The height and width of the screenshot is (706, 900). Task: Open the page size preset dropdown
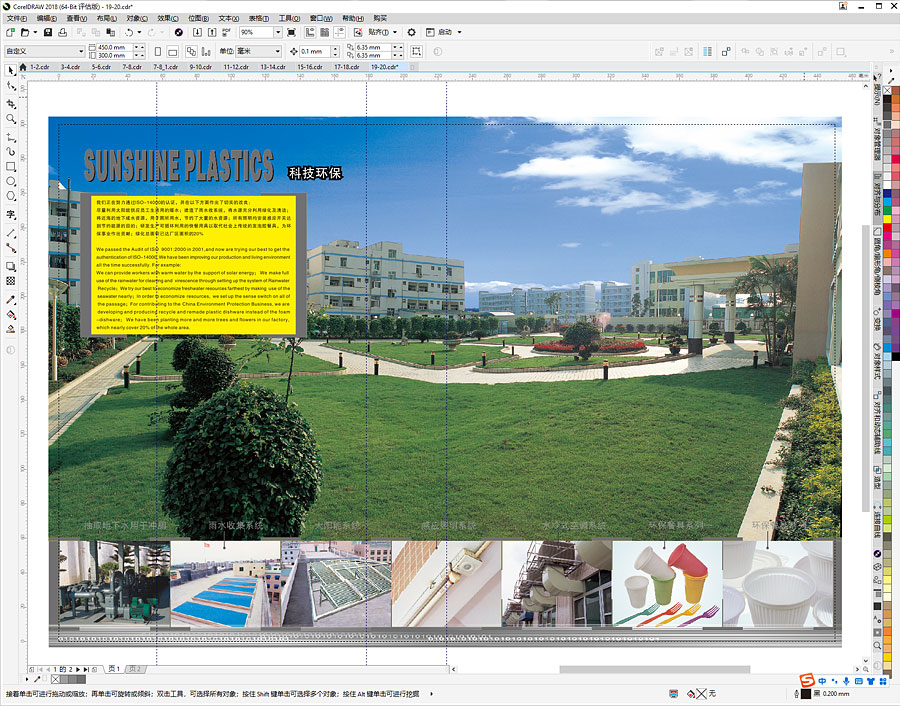81,51
